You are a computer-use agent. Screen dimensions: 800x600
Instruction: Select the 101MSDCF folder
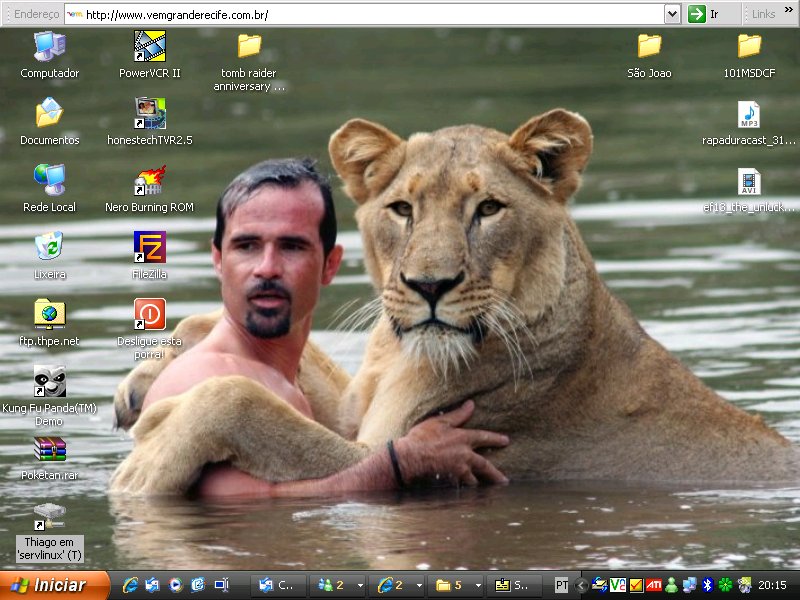pyautogui.click(x=749, y=45)
